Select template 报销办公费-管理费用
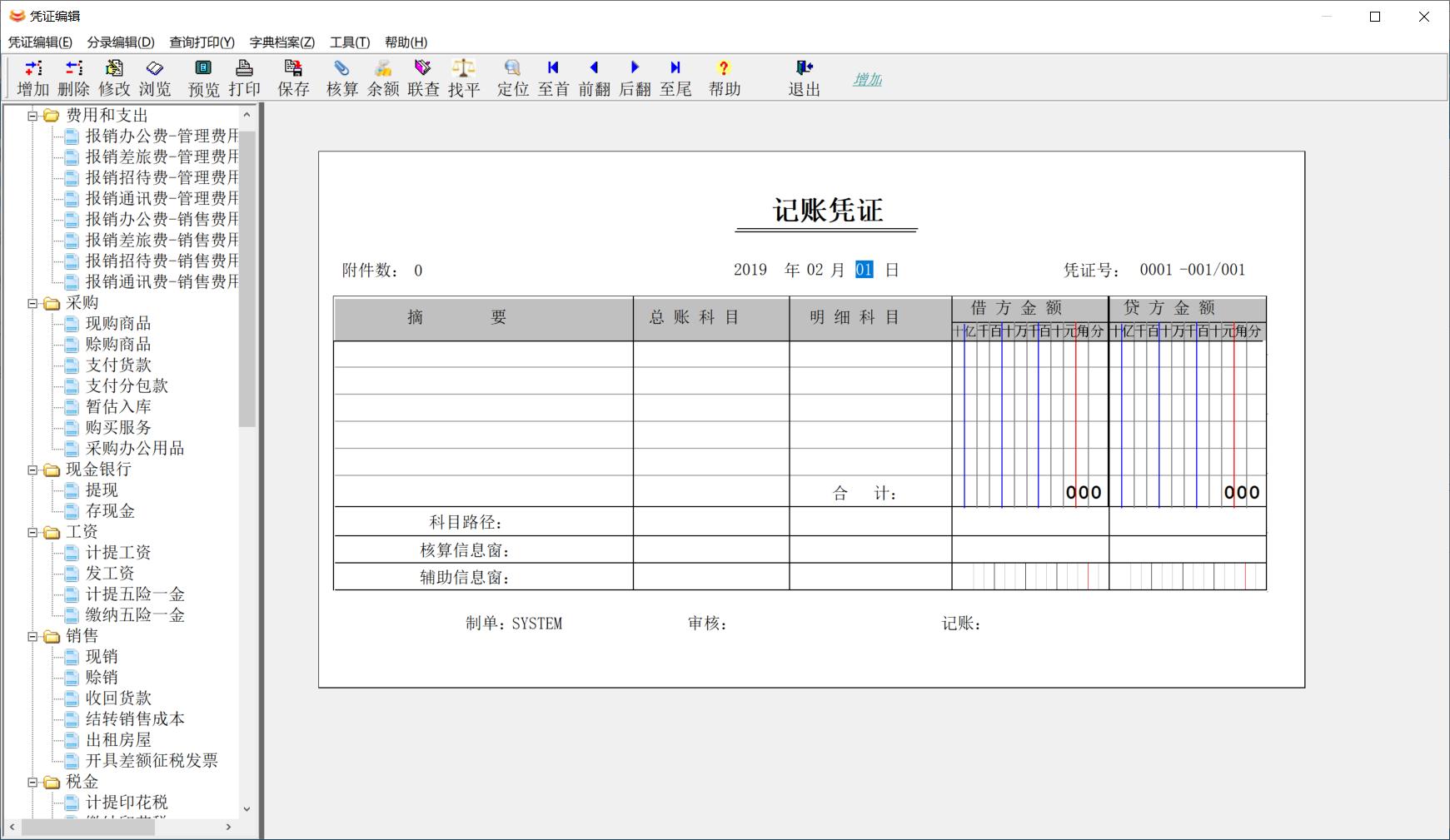This screenshot has width=1450, height=840. pyautogui.click(x=162, y=136)
